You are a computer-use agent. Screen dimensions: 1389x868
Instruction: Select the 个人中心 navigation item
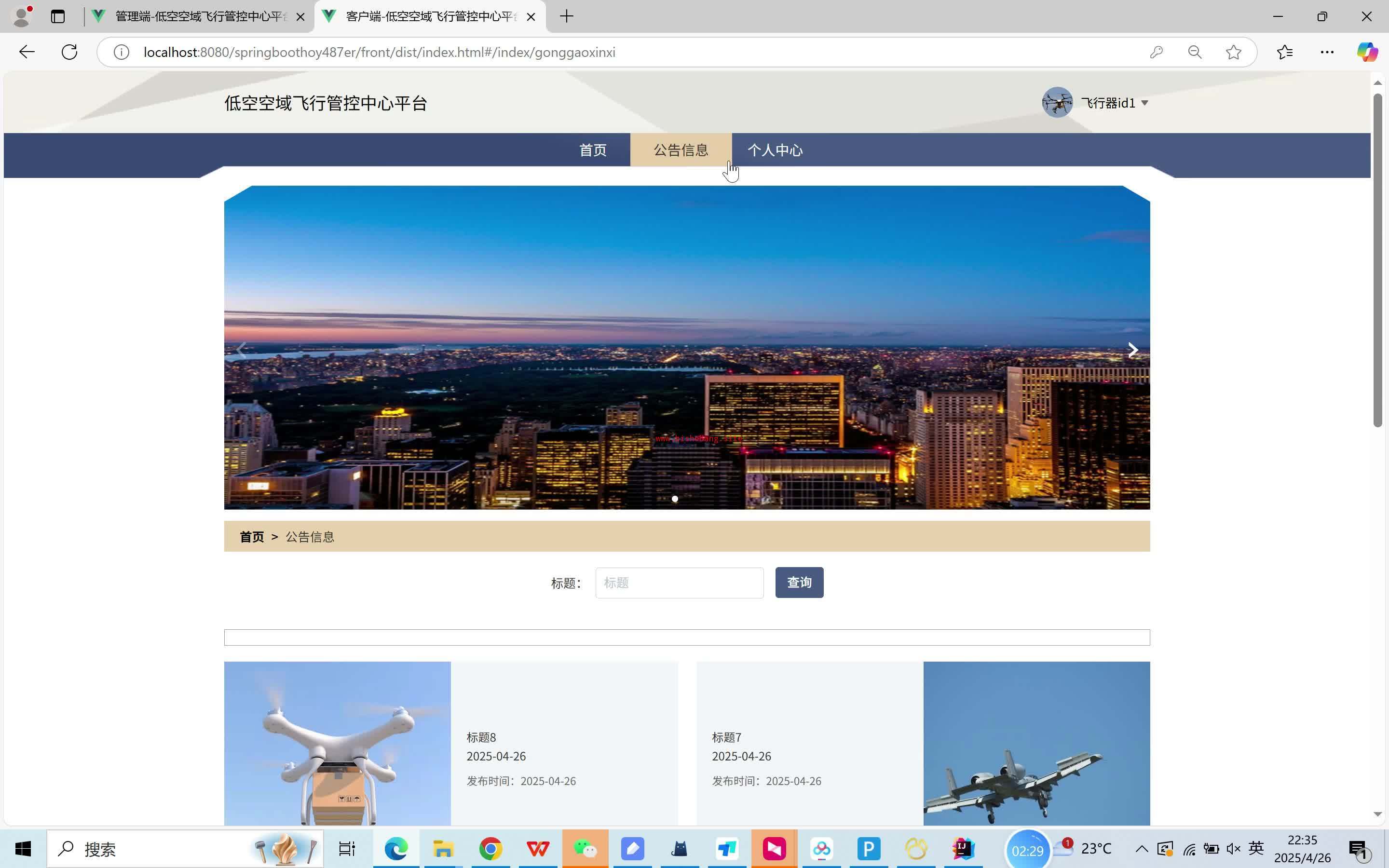(775, 150)
